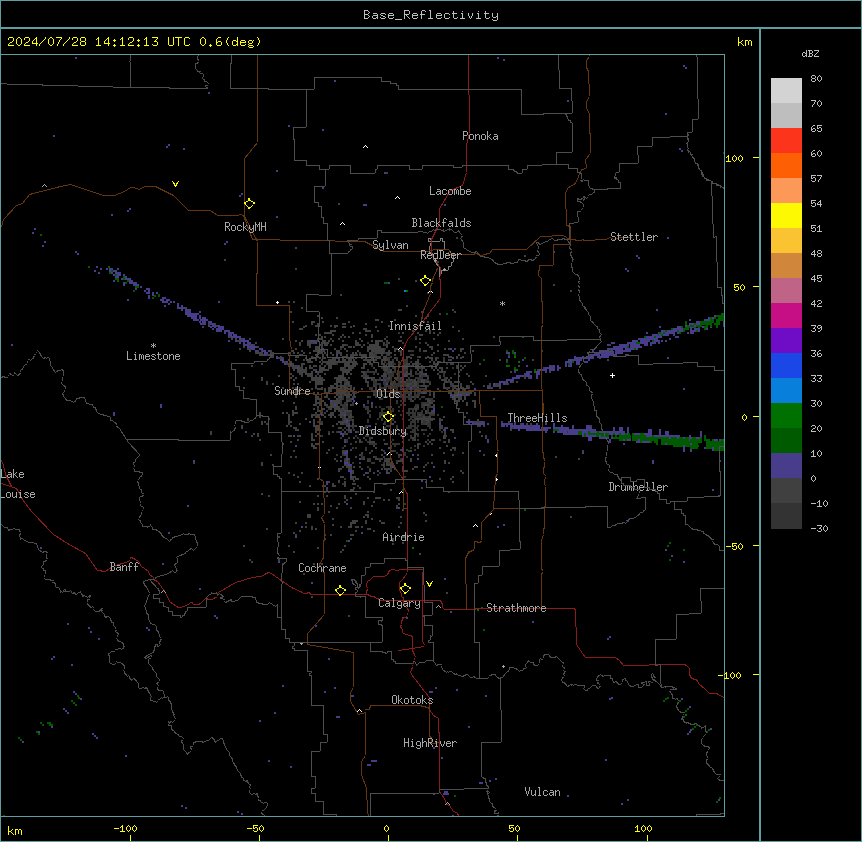Image resolution: width=862 pixels, height=842 pixels.
Task: Click the Didsbury city label
Action: point(383,431)
